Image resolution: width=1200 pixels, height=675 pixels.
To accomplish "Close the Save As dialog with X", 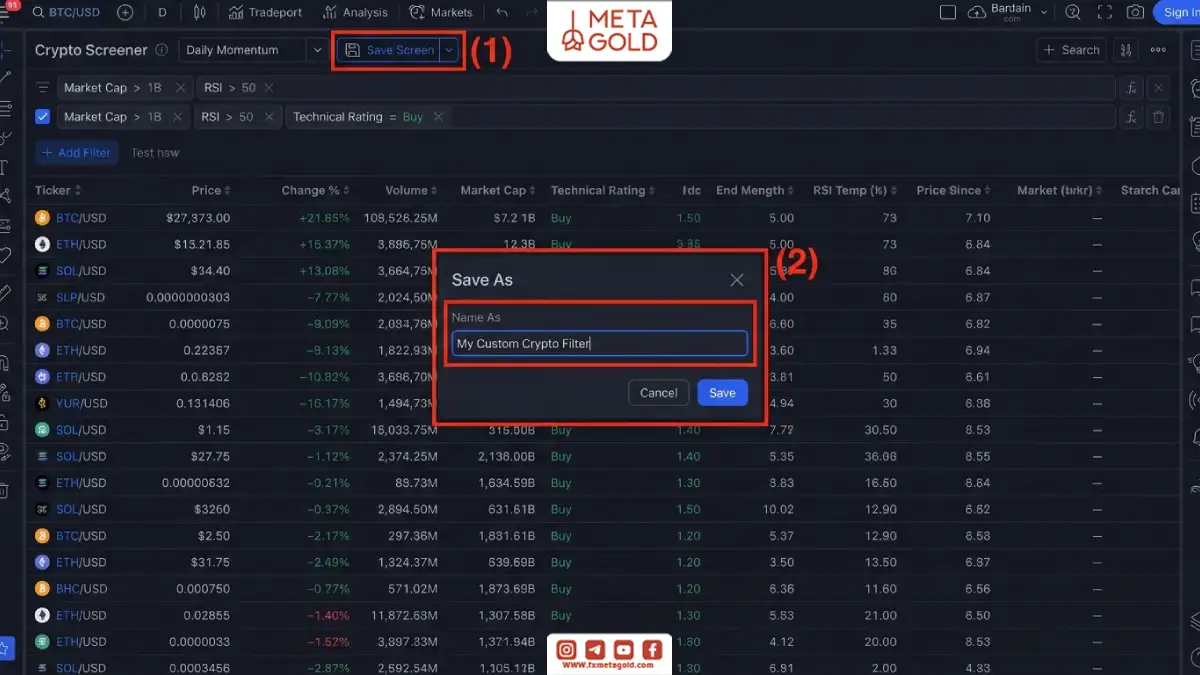I will pyautogui.click(x=737, y=280).
